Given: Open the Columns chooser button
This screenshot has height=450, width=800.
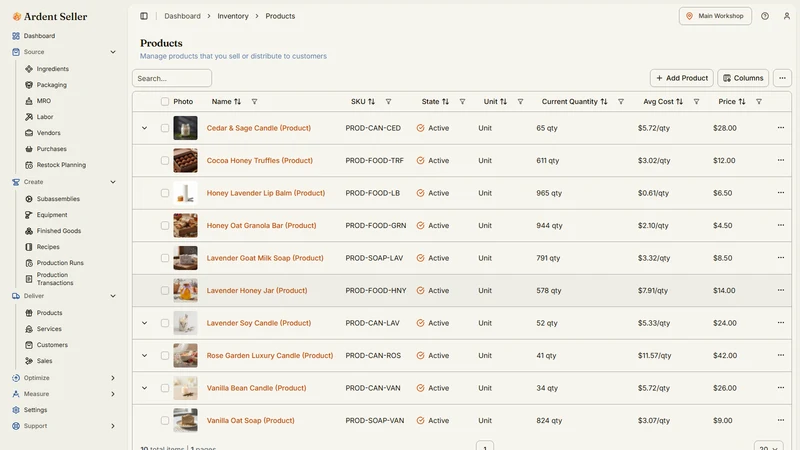Looking at the screenshot, I should coord(743,78).
